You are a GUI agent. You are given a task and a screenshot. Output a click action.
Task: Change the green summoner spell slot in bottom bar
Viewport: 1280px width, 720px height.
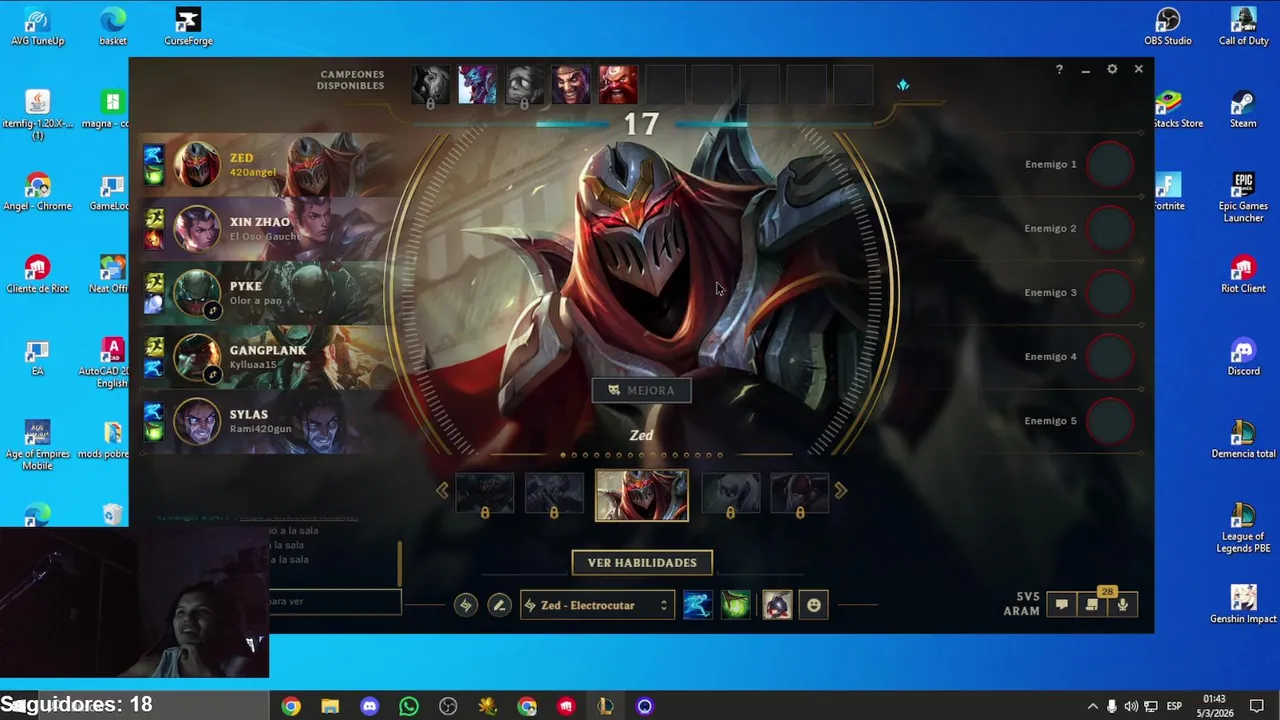coord(735,605)
